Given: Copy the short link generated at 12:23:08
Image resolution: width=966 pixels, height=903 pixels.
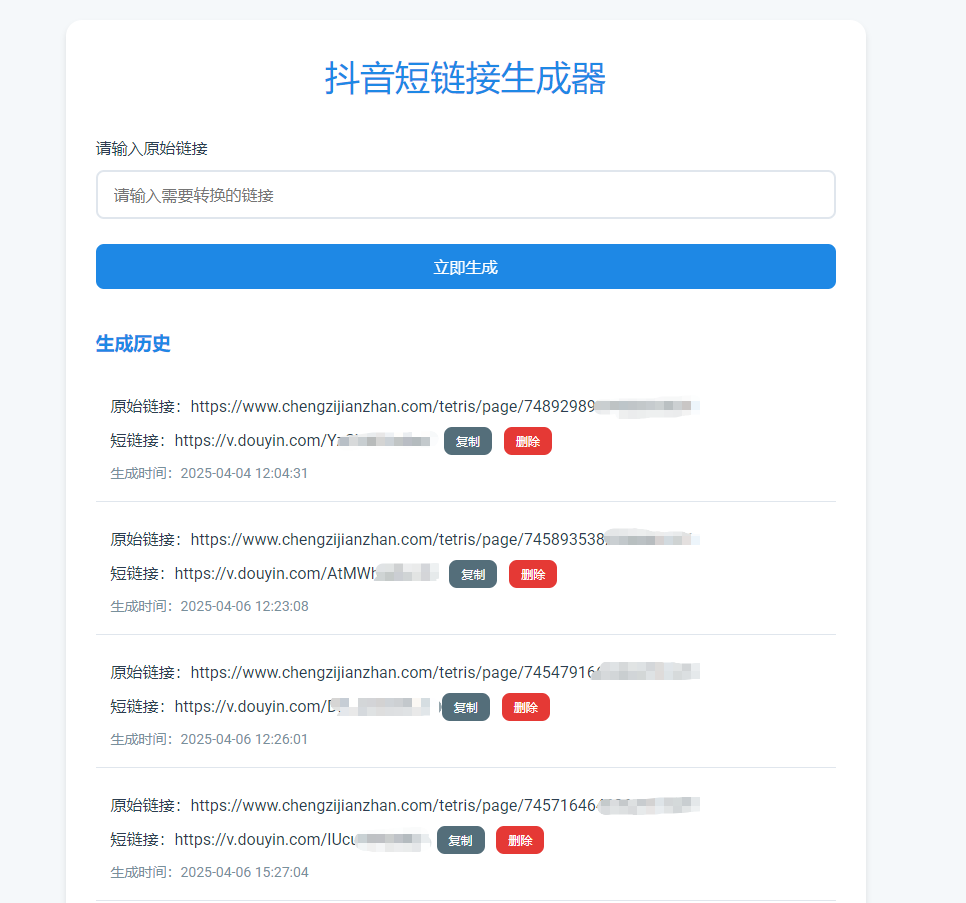Looking at the screenshot, I should click(472, 573).
